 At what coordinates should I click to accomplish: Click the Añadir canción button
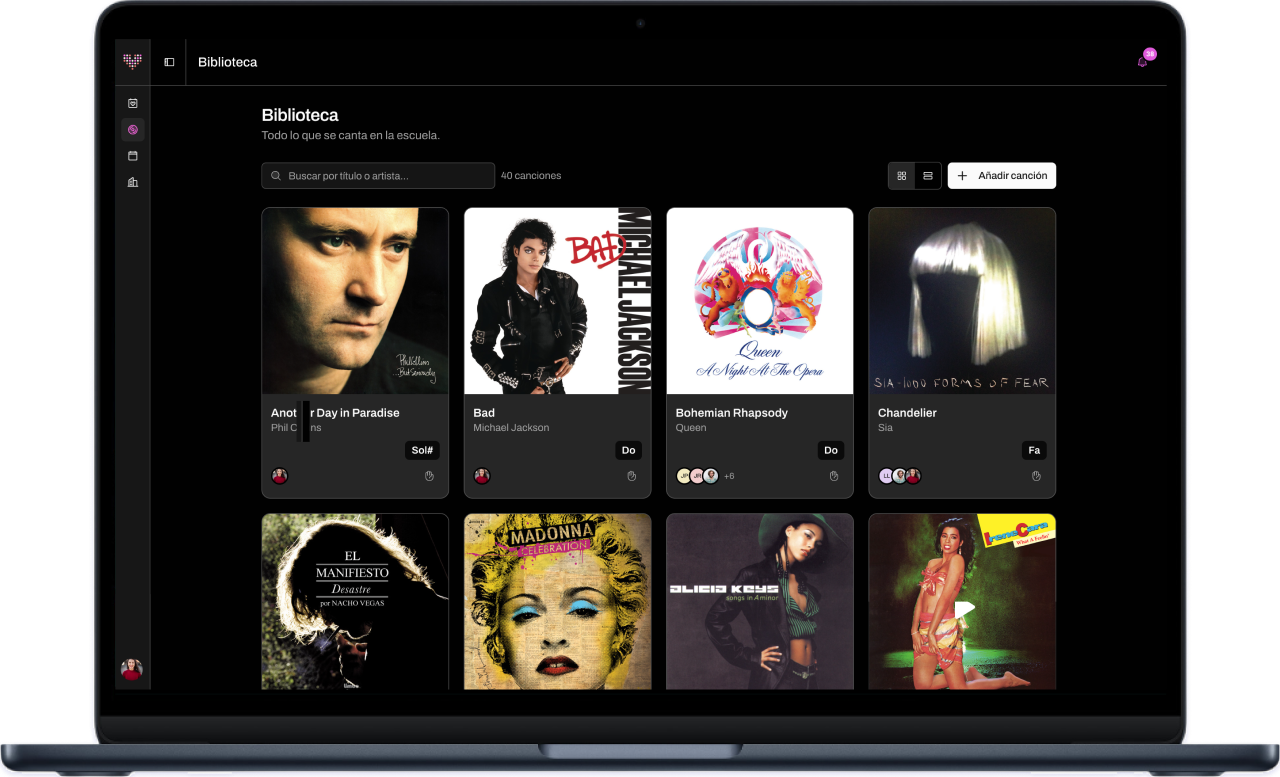[1002, 176]
